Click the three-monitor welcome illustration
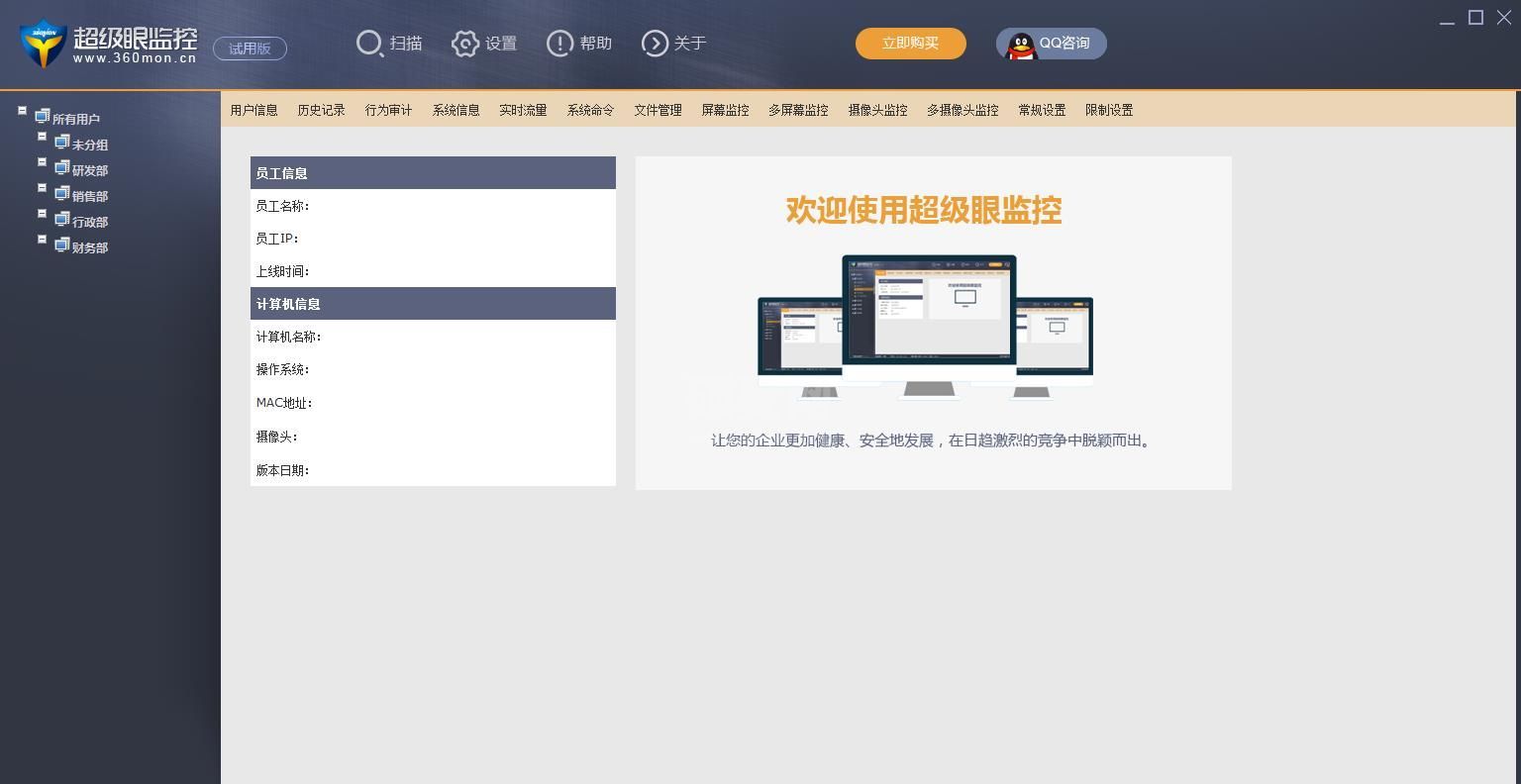1521x784 pixels. click(x=925, y=328)
